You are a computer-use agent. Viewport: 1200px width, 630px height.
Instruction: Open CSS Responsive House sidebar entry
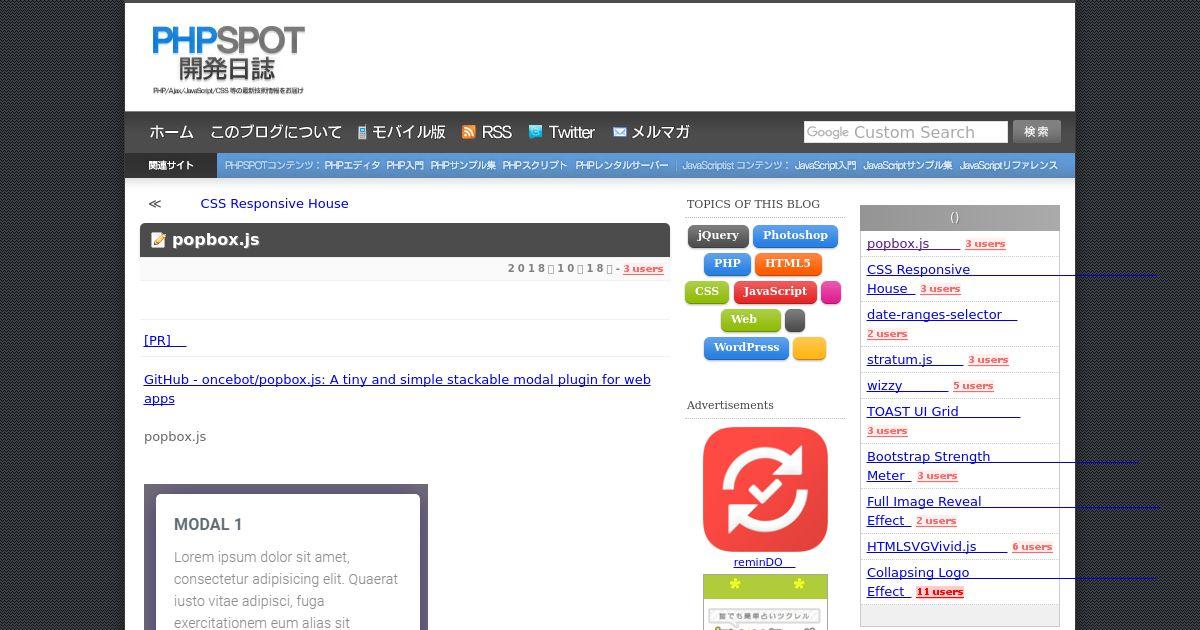click(918, 279)
